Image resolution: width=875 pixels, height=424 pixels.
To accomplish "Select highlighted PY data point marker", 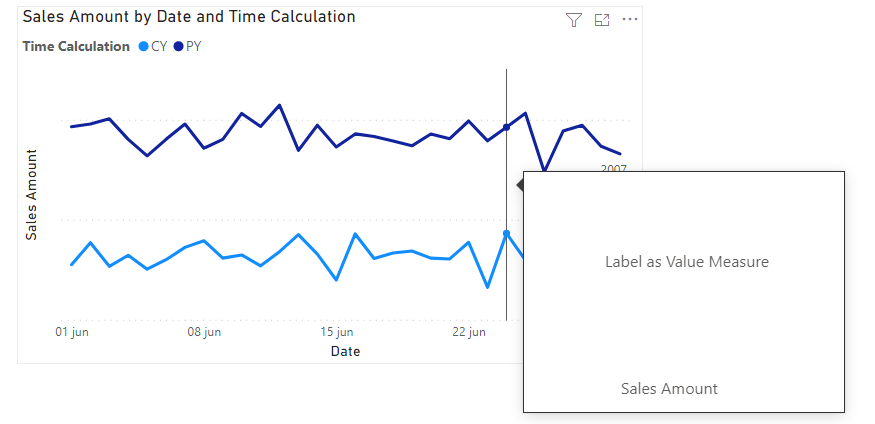I will 506,127.
